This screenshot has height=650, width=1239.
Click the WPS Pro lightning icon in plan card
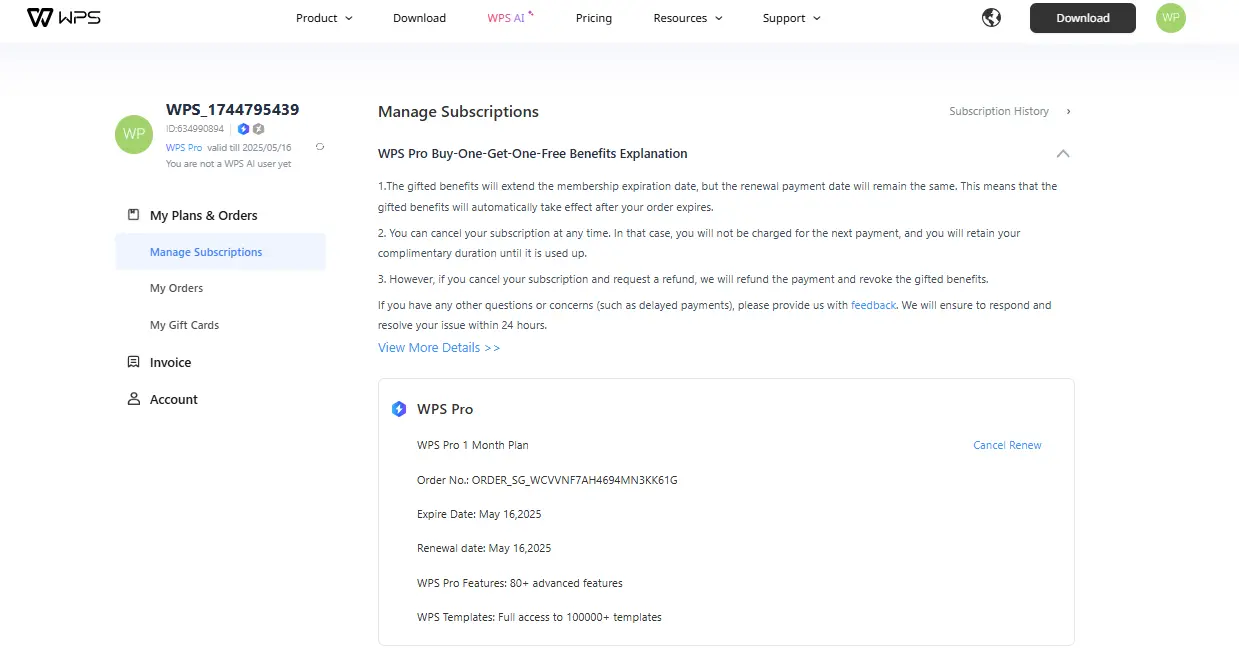tap(399, 409)
